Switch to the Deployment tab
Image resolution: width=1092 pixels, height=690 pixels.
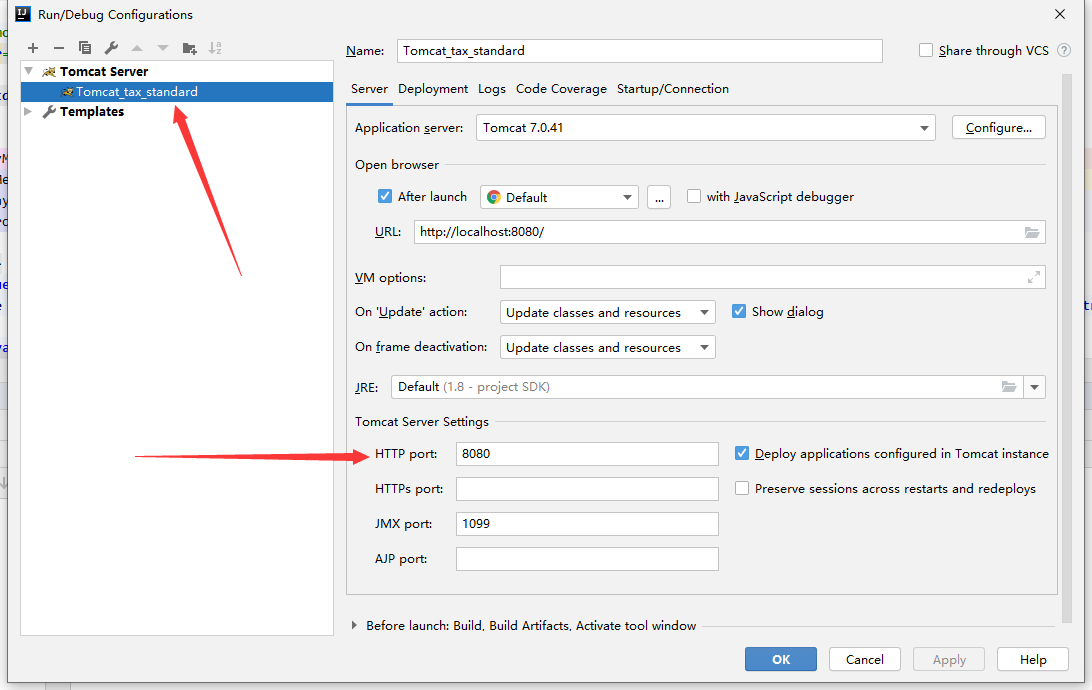pos(433,89)
